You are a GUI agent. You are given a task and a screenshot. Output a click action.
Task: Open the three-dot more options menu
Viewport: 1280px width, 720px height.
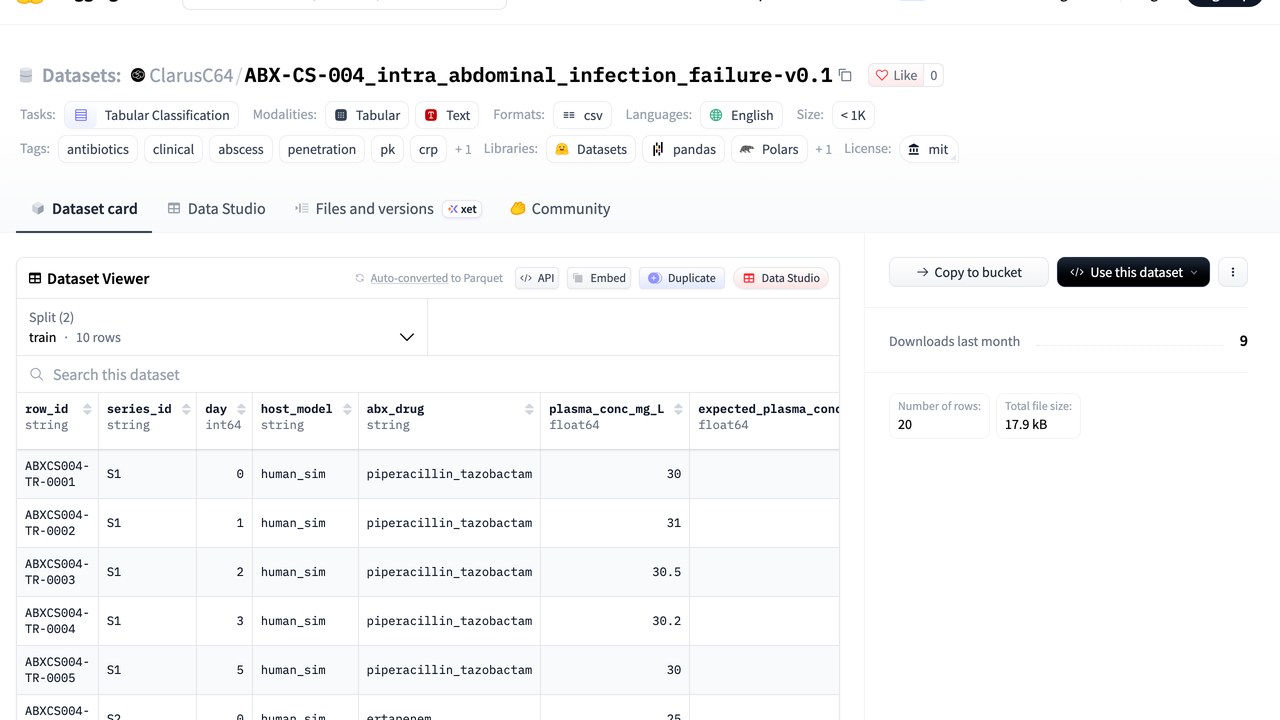(1233, 272)
